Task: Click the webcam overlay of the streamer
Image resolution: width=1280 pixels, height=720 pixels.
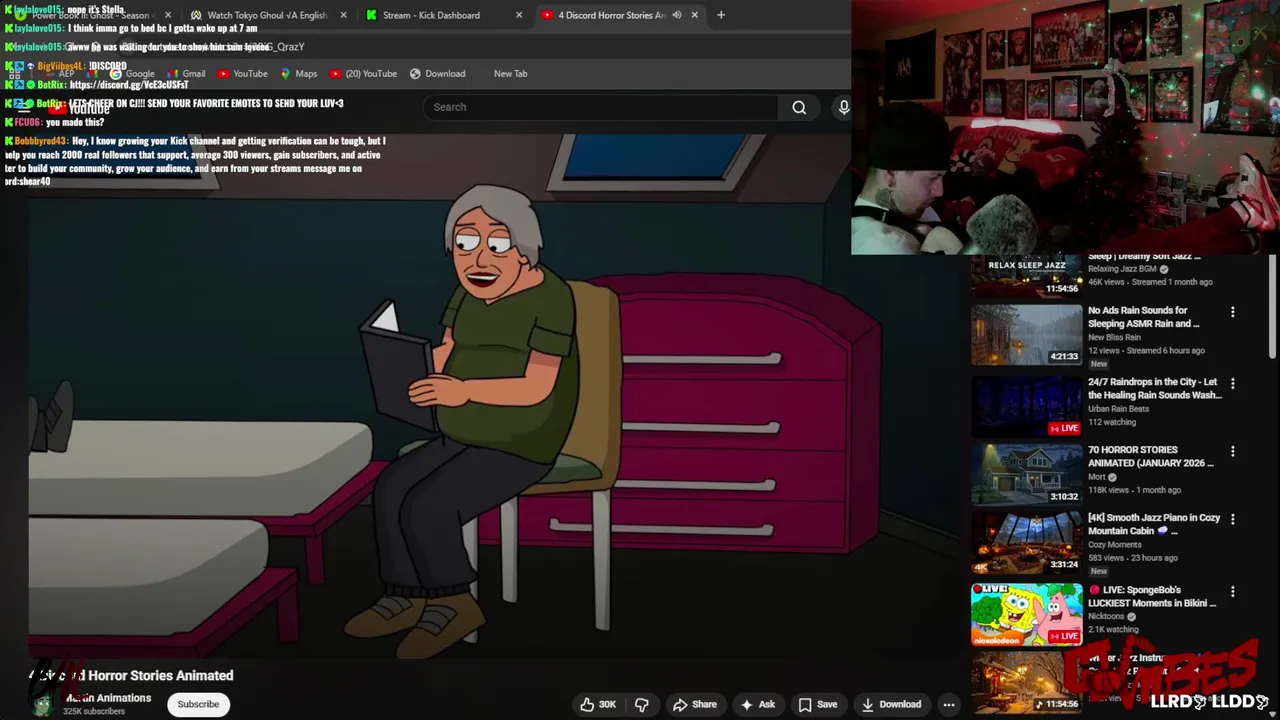Action: [x=1065, y=127]
